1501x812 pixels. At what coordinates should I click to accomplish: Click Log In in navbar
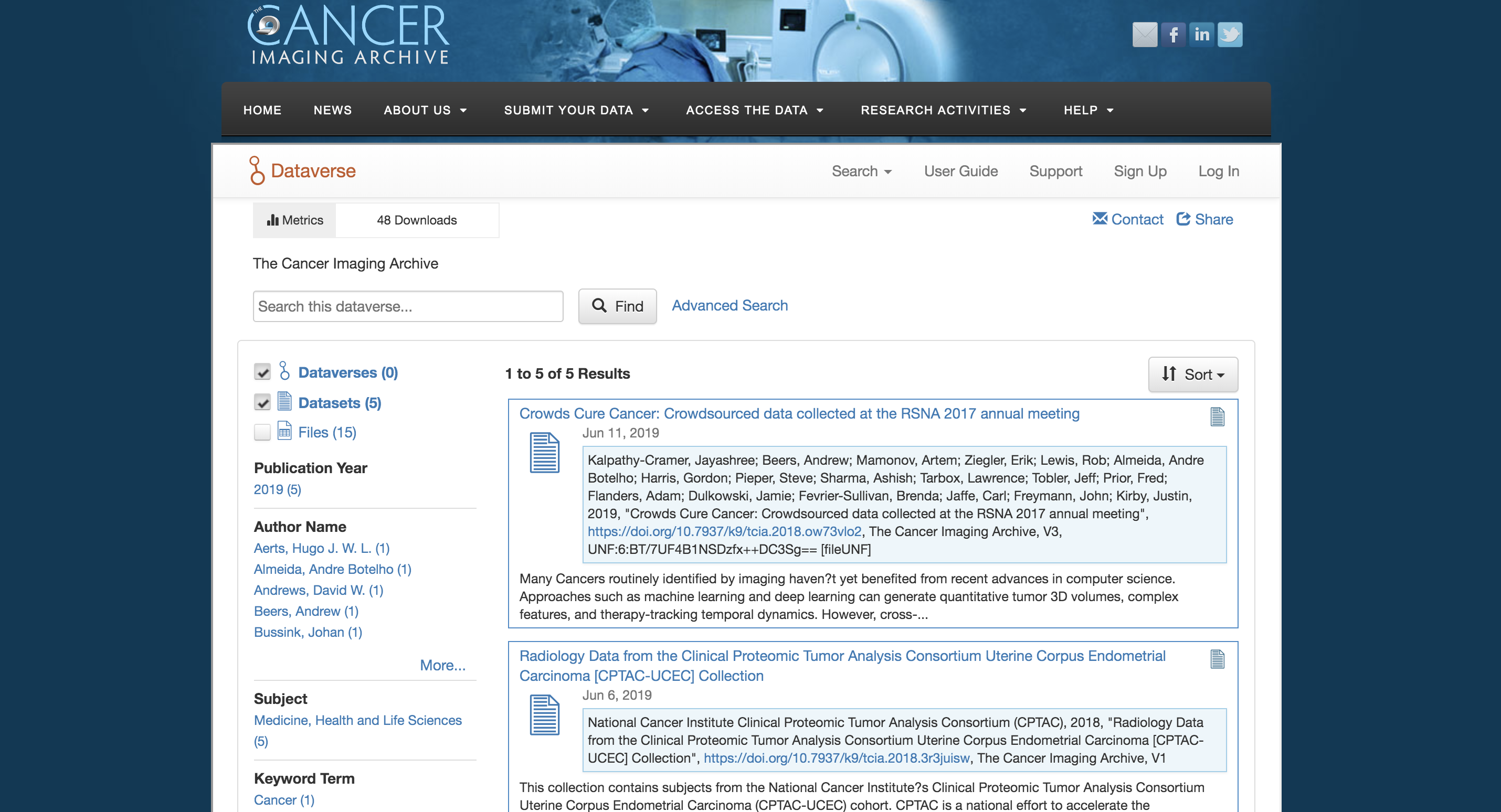coord(1219,171)
